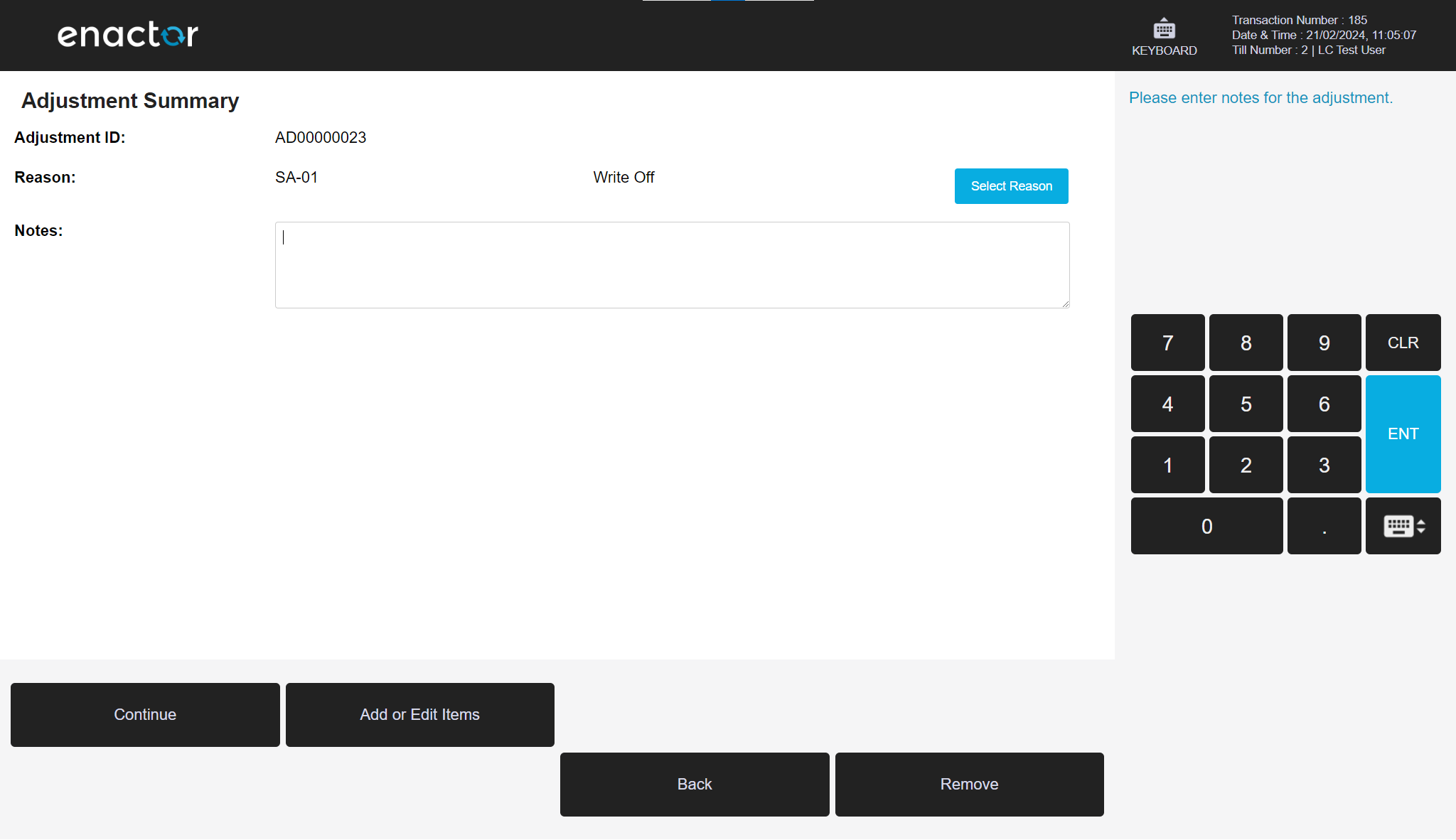Click Select Reason button

1011,186
